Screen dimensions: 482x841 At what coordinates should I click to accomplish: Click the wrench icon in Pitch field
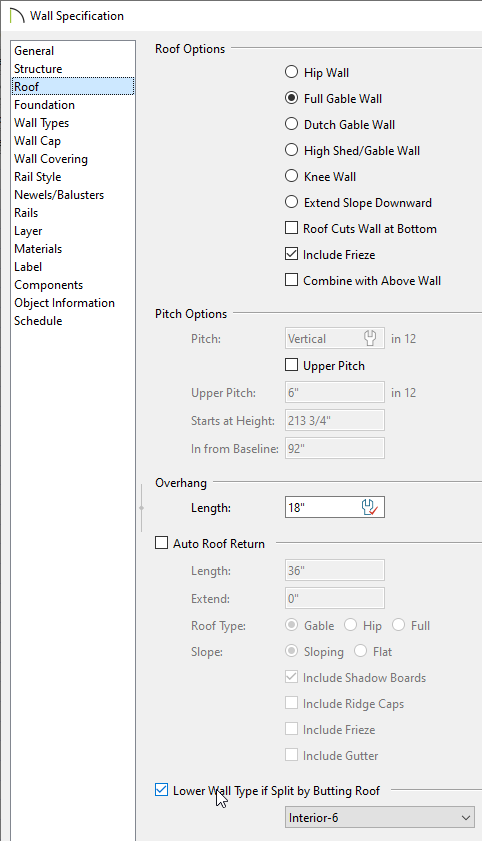pos(370,338)
